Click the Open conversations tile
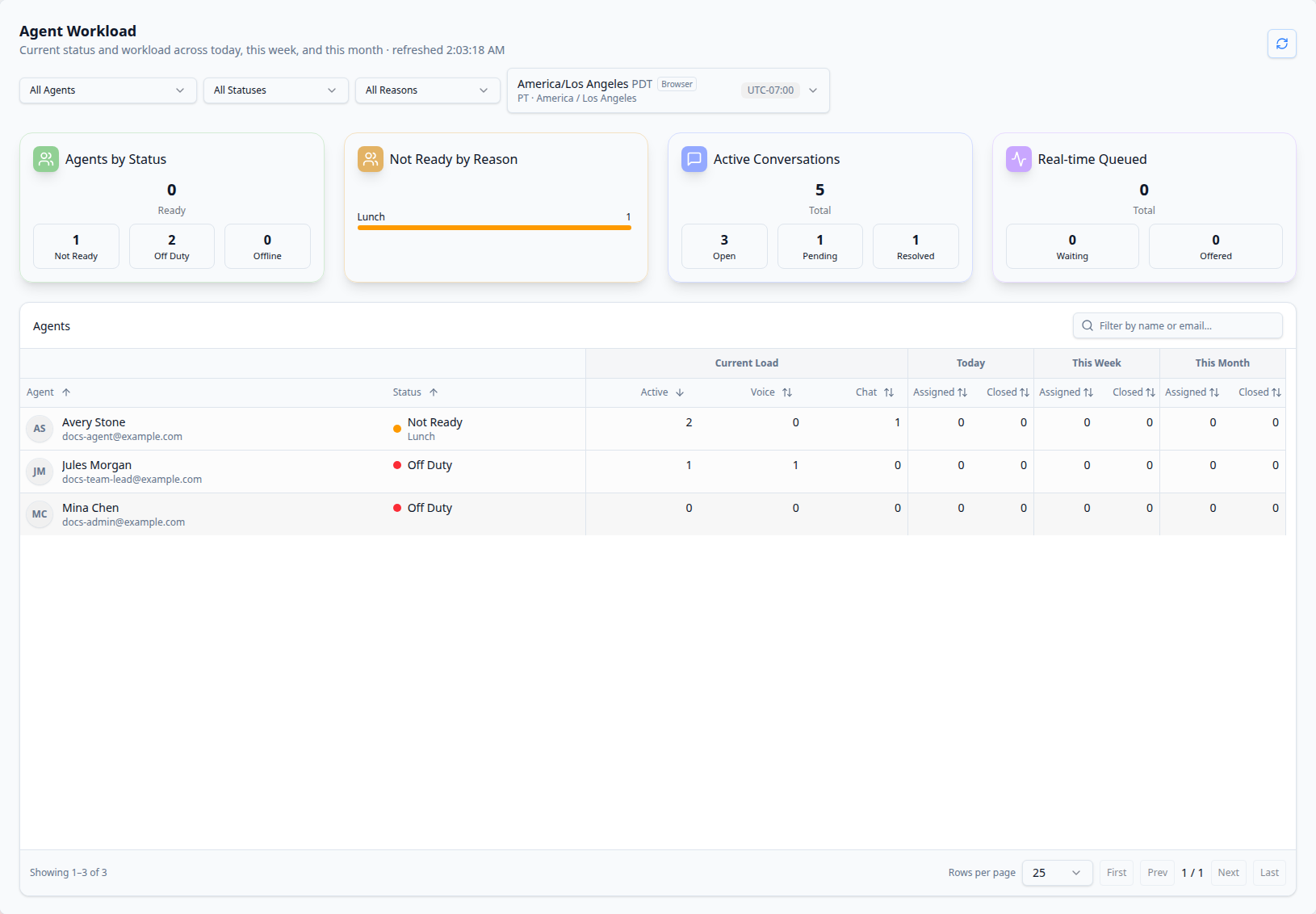 coord(724,246)
